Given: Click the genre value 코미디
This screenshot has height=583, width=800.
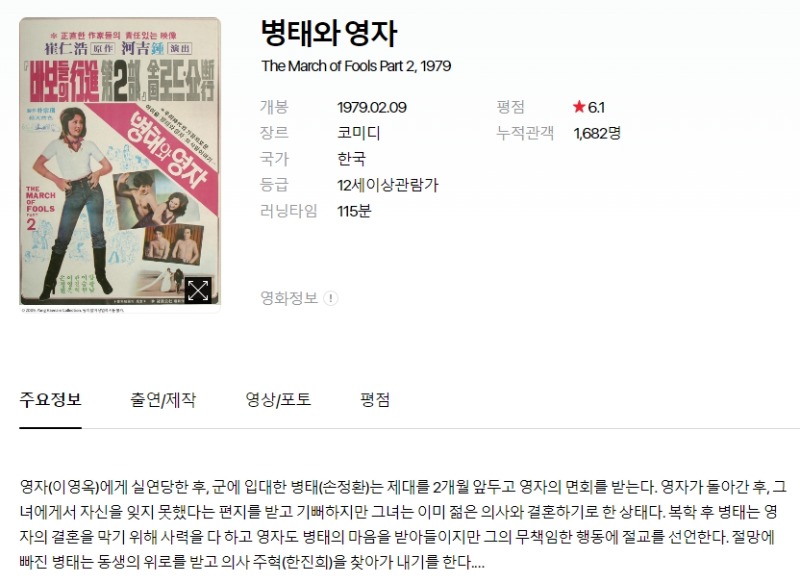Looking at the screenshot, I should coord(359,133).
